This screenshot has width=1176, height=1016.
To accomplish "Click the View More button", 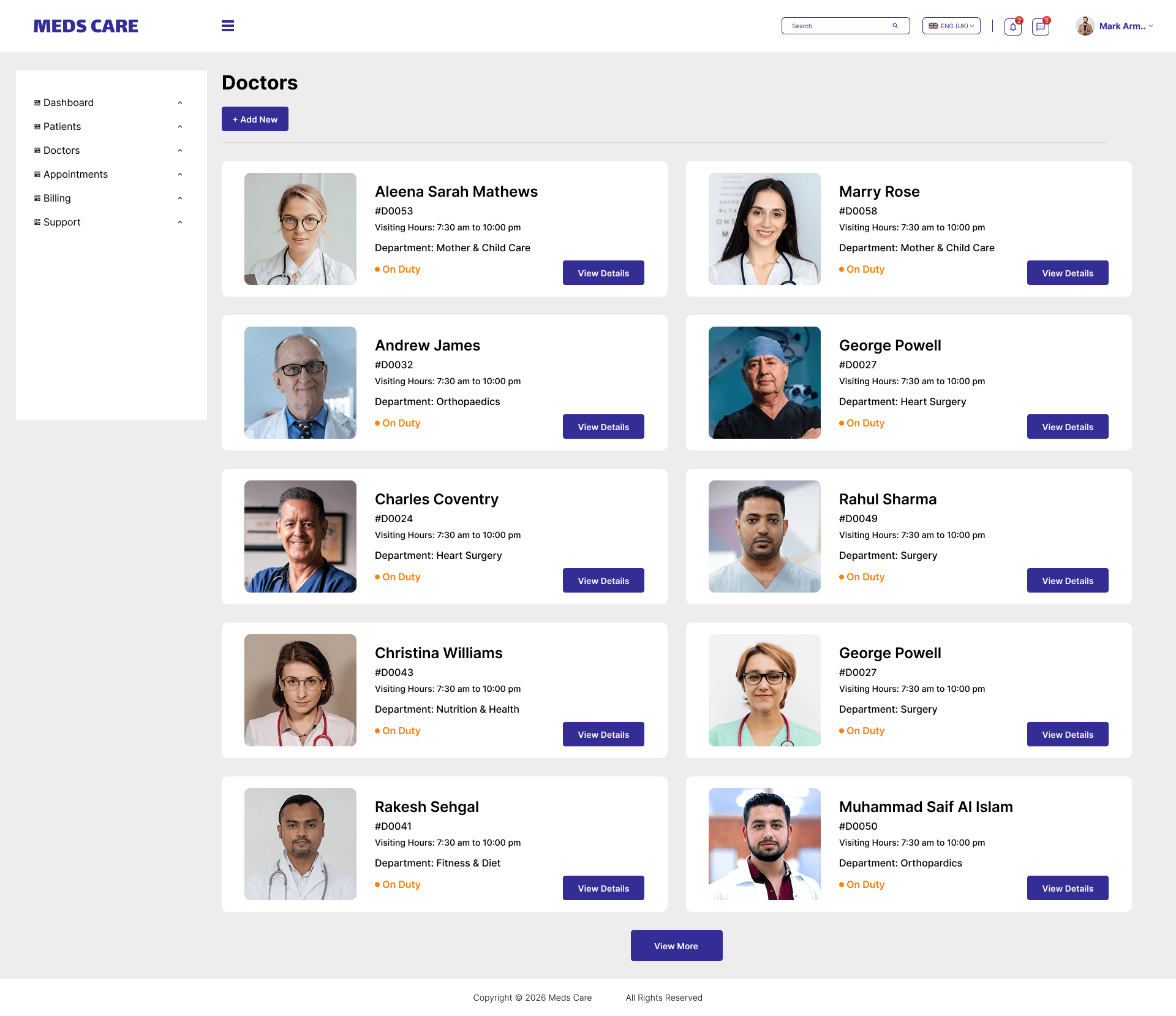I will tap(676, 946).
